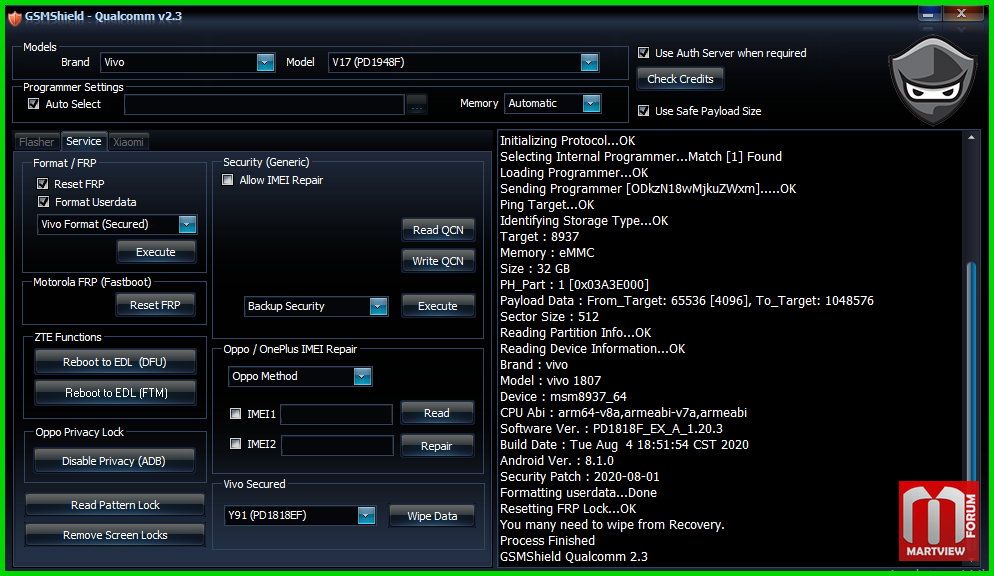The height and width of the screenshot is (576, 994).
Task: Click the ninja shield logo
Action: 932,79
